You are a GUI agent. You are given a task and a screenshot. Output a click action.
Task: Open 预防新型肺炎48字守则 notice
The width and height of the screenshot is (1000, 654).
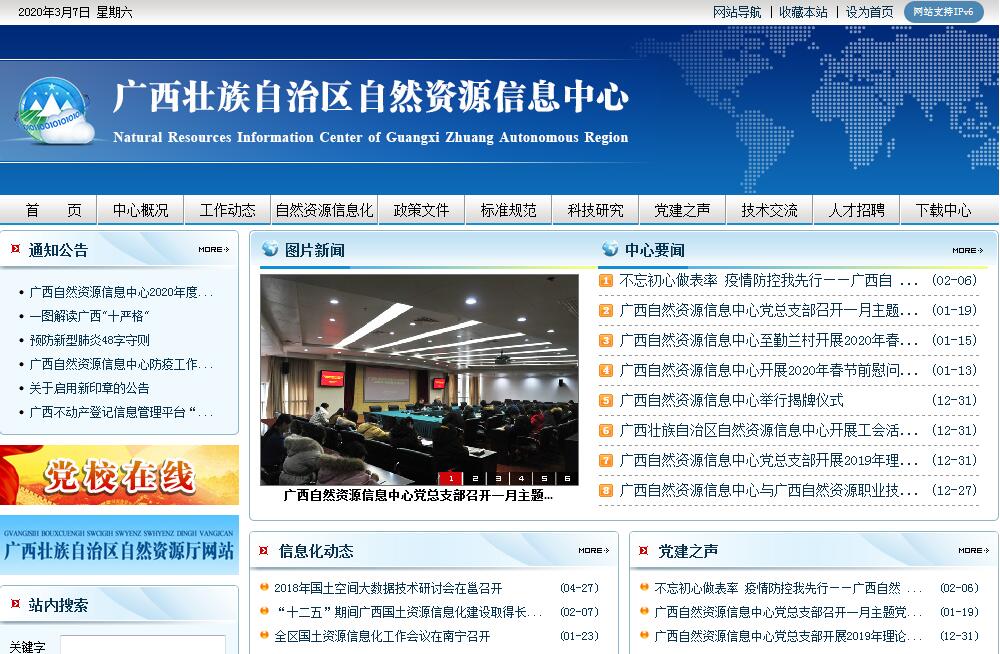[x=90, y=340]
